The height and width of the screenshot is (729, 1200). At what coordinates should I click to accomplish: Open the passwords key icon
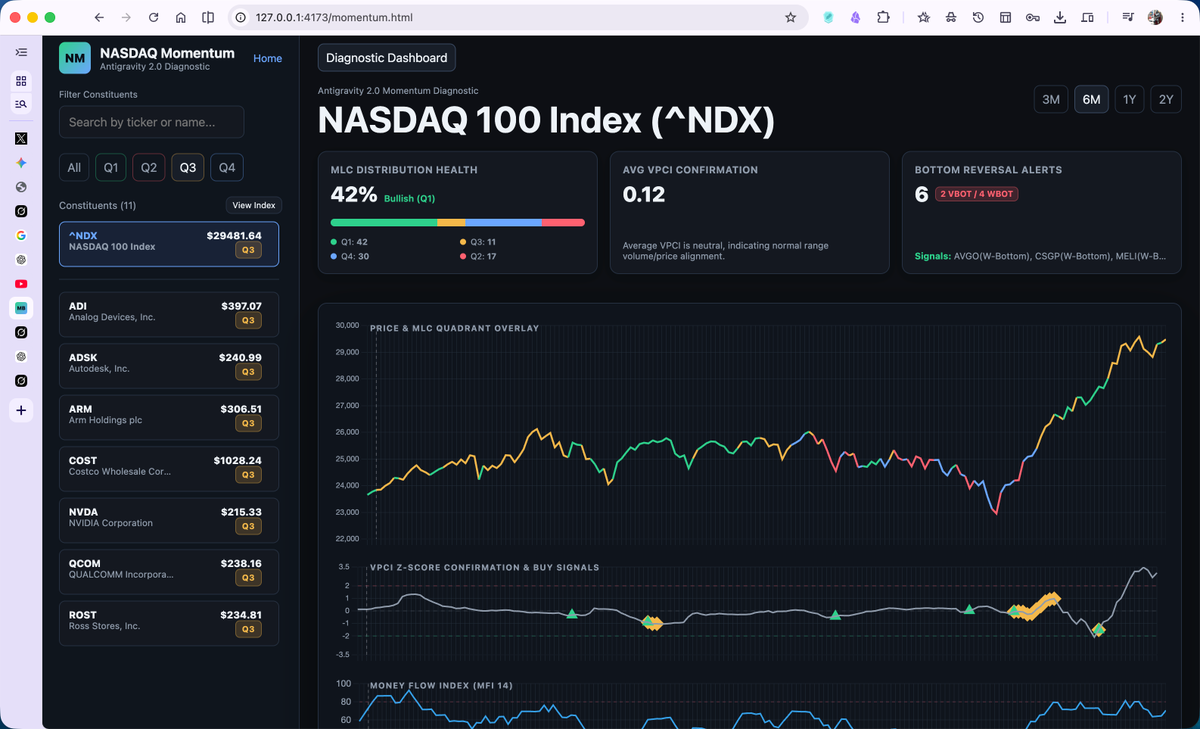coord(1032,17)
